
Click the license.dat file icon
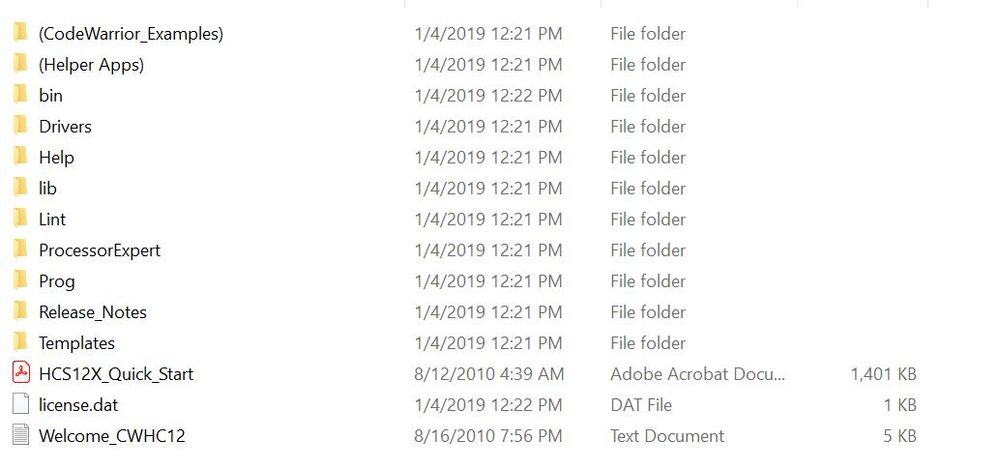click(x=21, y=405)
